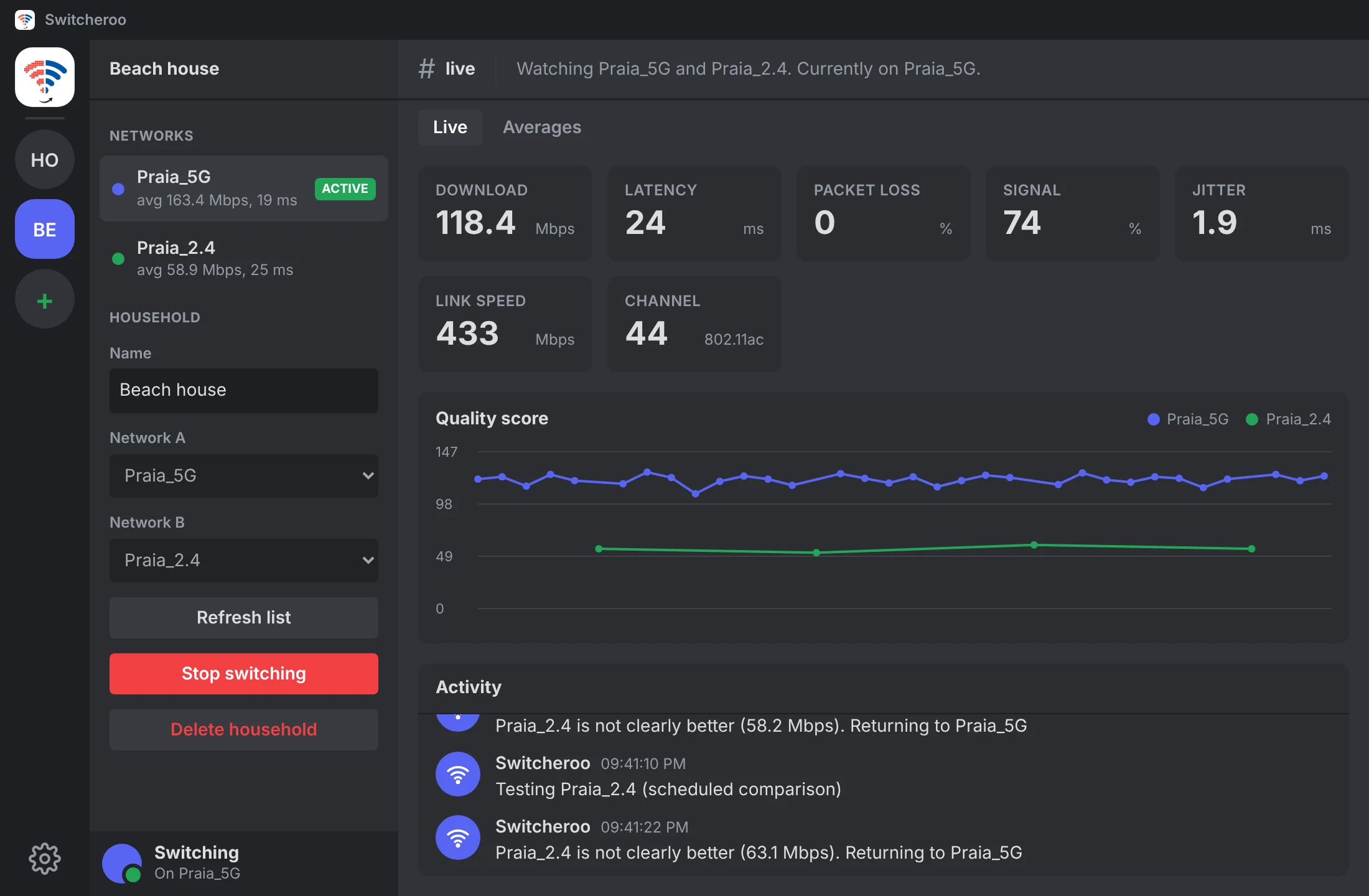Image resolution: width=1369 pixels, height=896 pixels.
Task: Click wifi icon of 09:41:22 PM activity entry
Action: click(458, 838)
